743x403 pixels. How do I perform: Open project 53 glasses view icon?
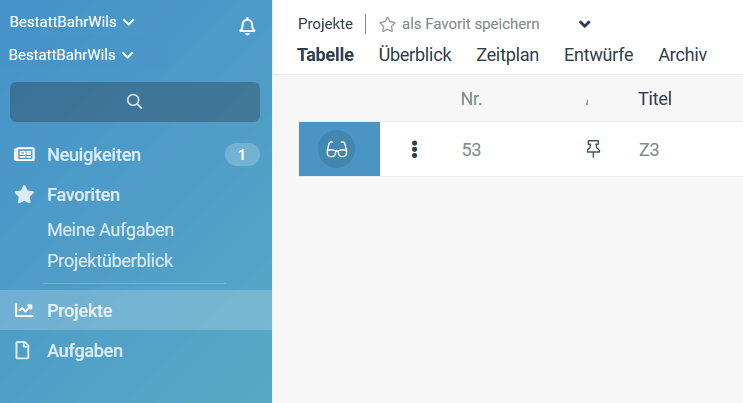337,149
